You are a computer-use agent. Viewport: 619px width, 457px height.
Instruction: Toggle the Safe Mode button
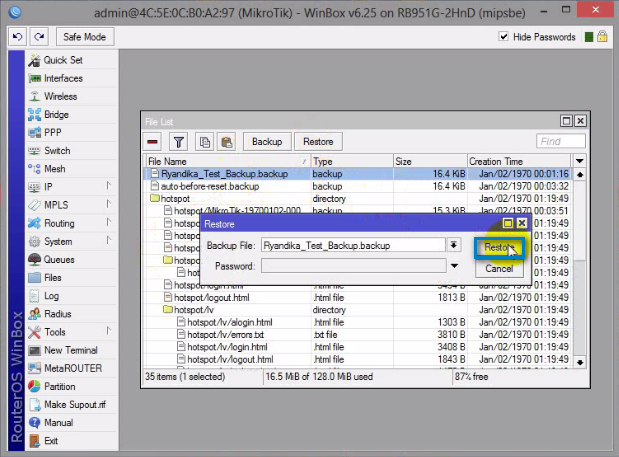pos(84,37)
